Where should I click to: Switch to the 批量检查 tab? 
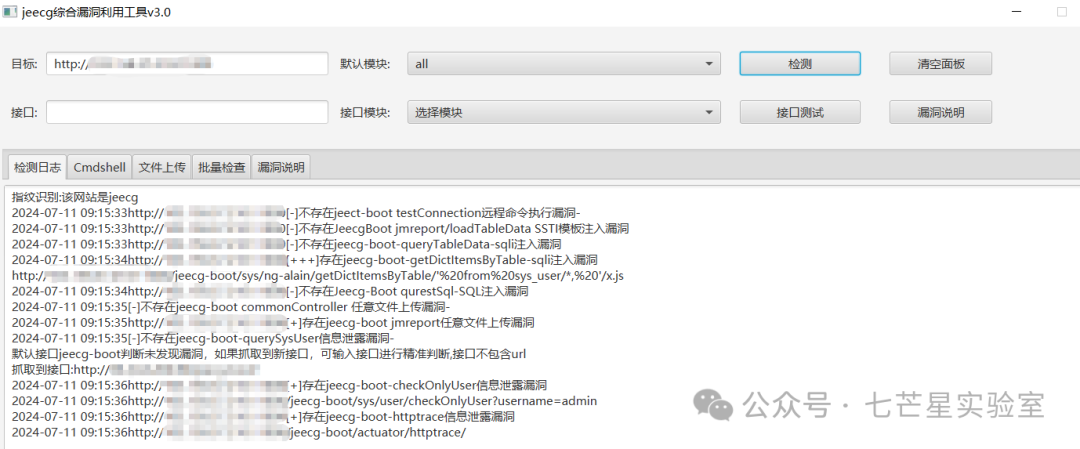[222, 167]
